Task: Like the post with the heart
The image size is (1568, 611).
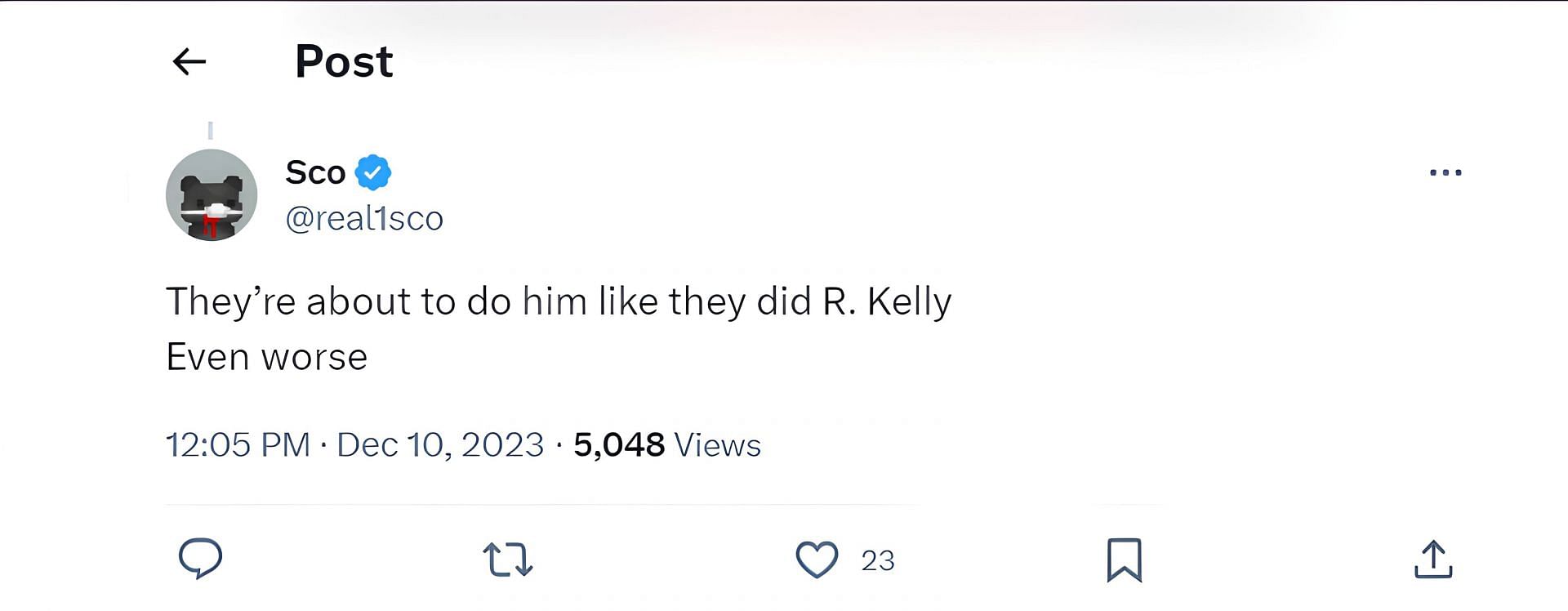Action: (817, 560)
